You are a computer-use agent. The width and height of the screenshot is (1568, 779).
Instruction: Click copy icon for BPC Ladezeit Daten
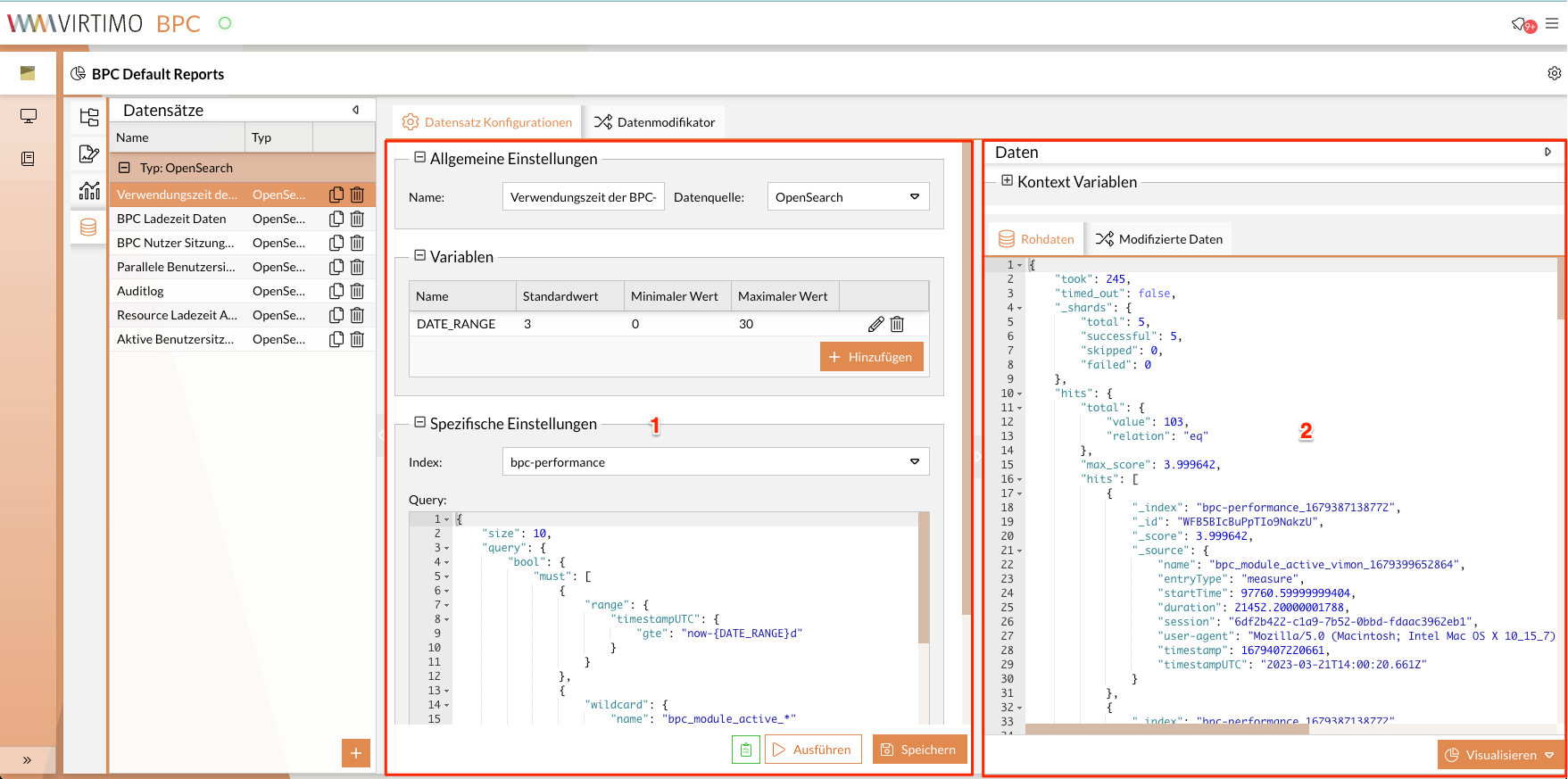(336, 219)
